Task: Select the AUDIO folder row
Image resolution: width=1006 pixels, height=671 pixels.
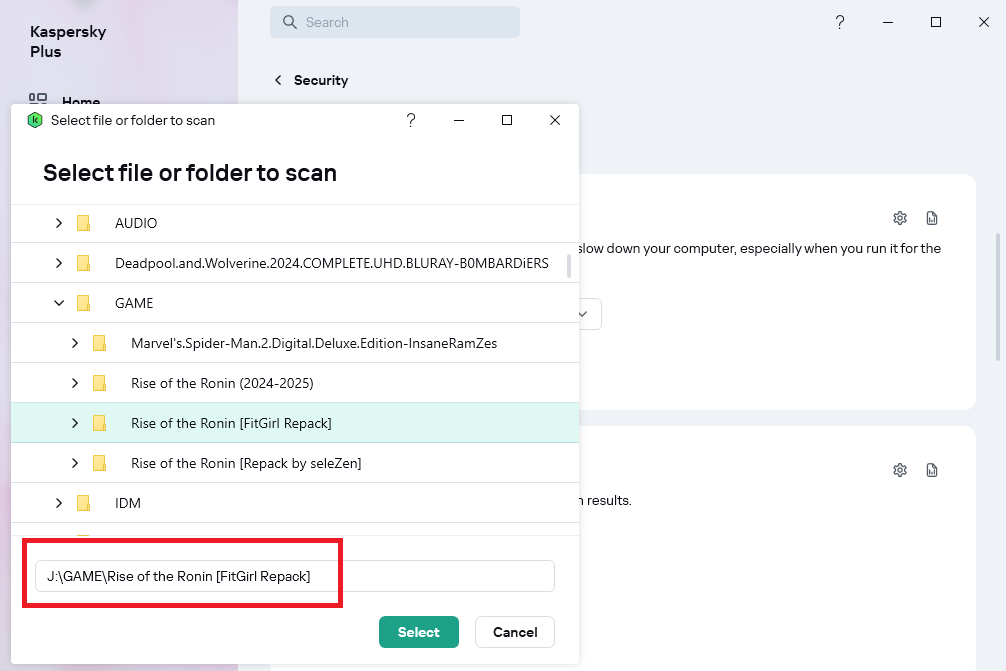Action: click(x=295, y=223)
